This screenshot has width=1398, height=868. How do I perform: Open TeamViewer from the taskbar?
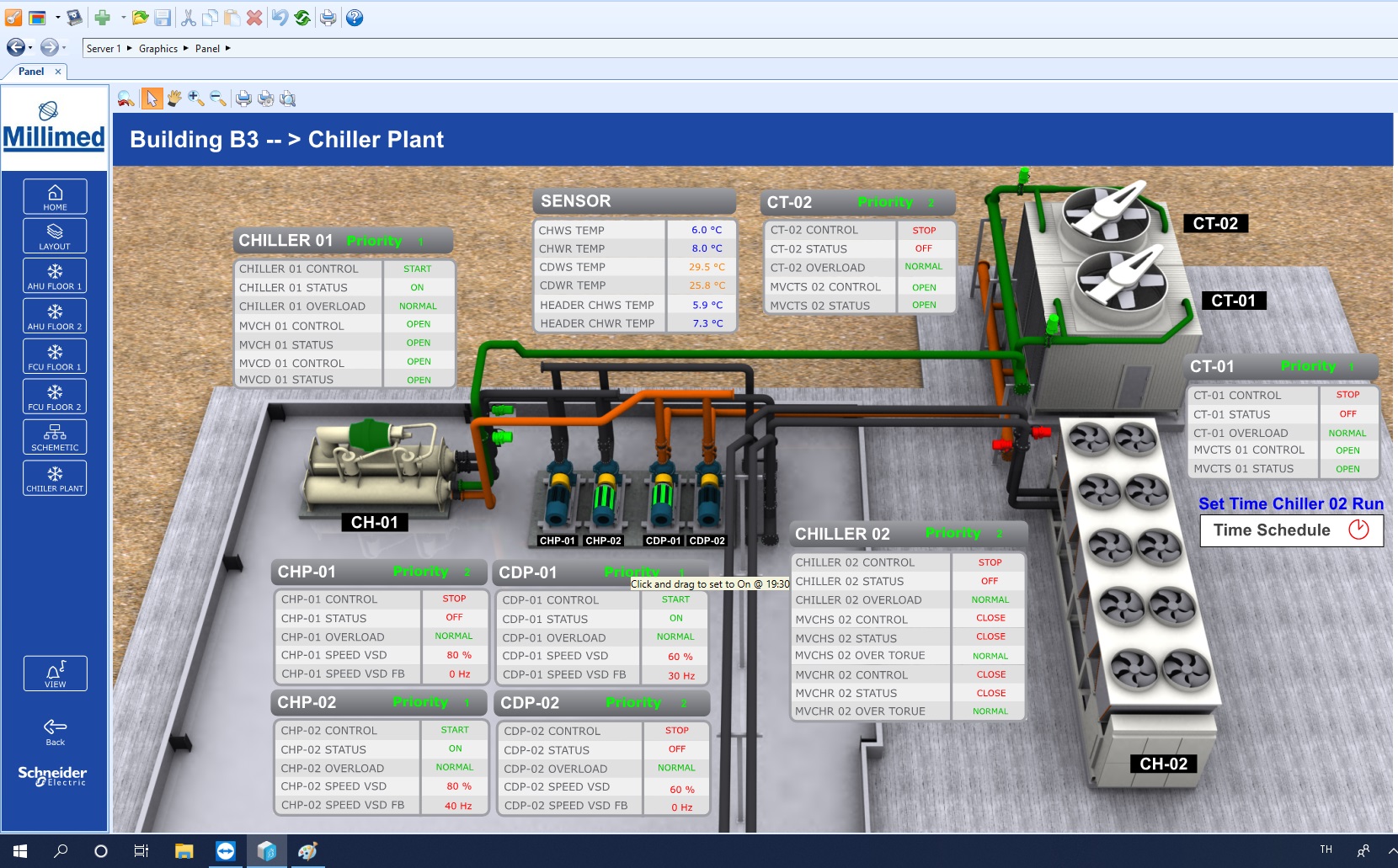point(226,851)
